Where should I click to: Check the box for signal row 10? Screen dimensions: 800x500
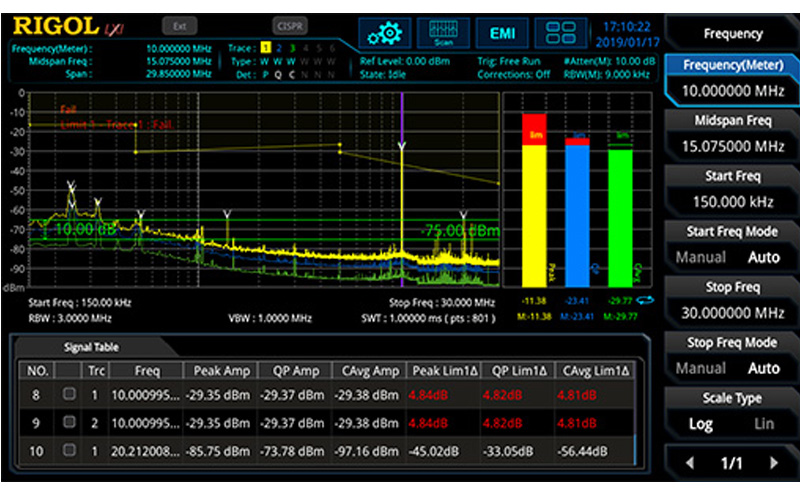pos(70,451)
